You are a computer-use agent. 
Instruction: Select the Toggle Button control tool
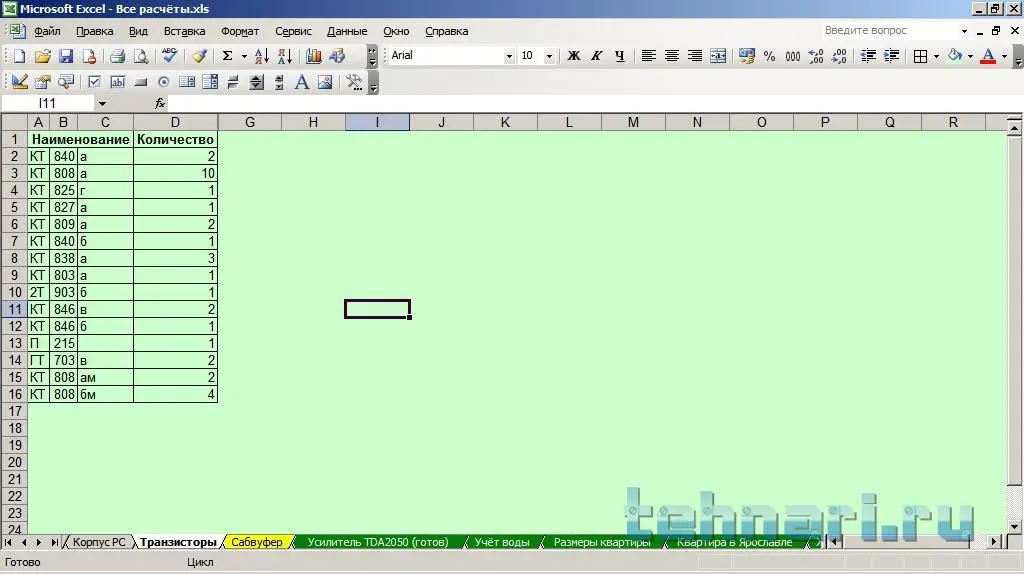233,82
